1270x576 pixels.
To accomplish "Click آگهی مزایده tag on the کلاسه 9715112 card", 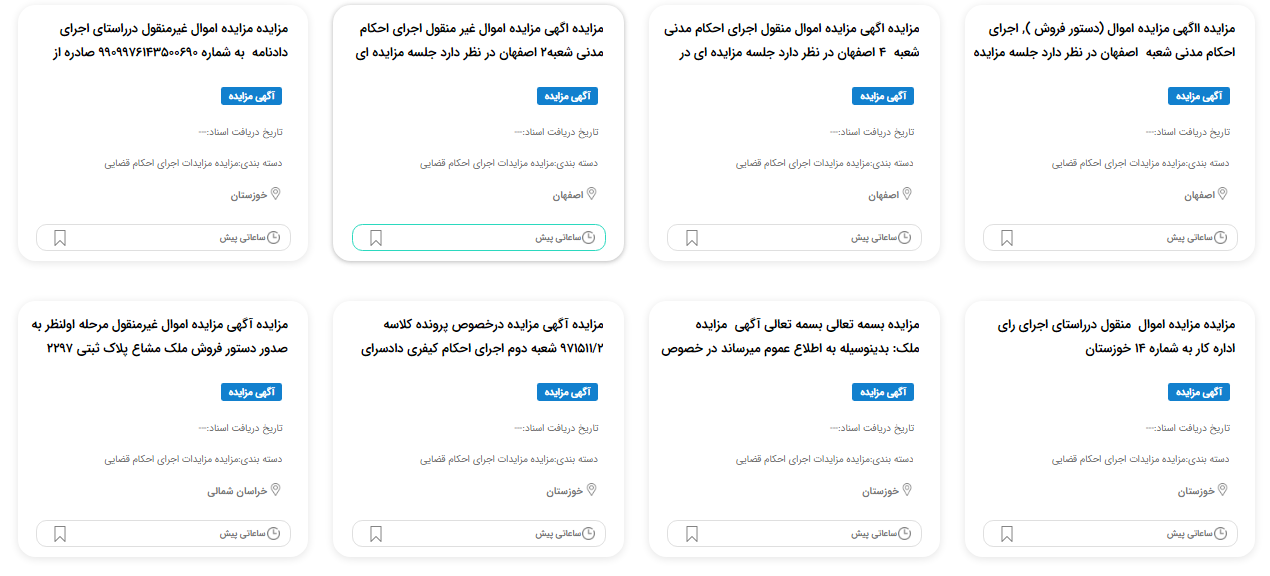I will tap(568, 392).
